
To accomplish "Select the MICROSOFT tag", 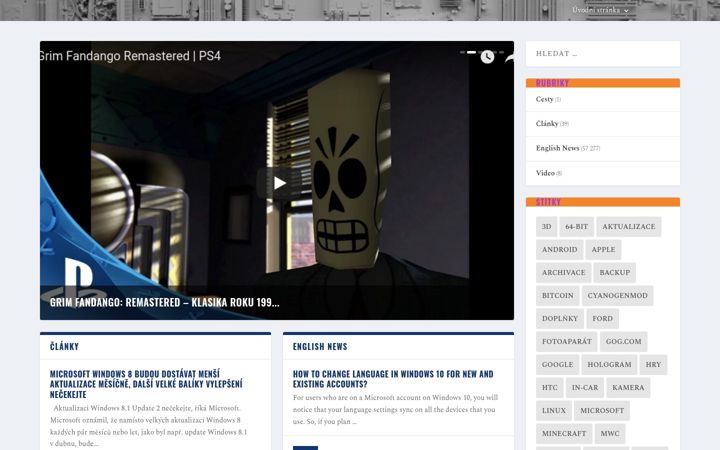I will point(602,410).
